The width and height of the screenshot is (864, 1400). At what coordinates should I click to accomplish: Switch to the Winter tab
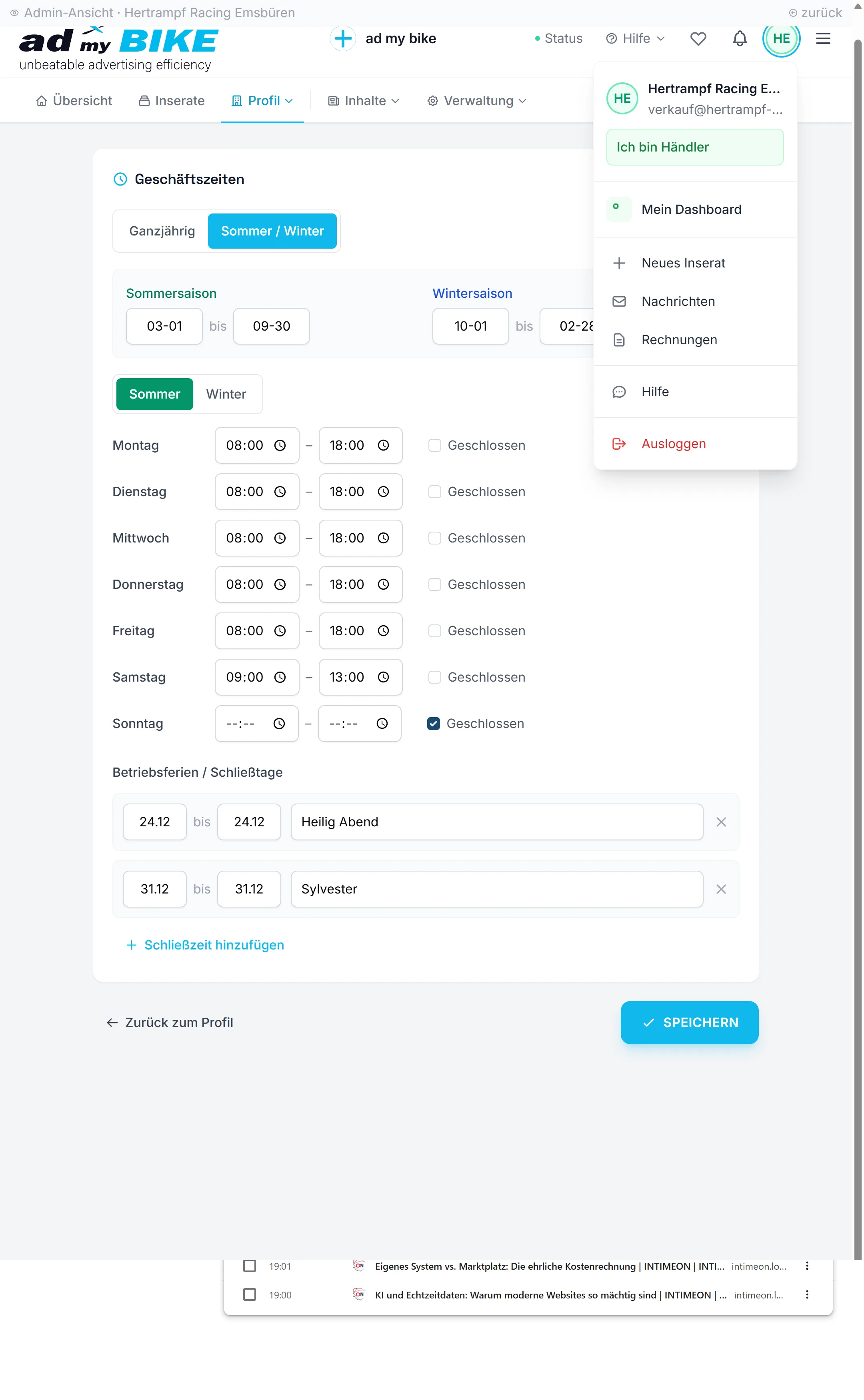click(x=226, y=394)
